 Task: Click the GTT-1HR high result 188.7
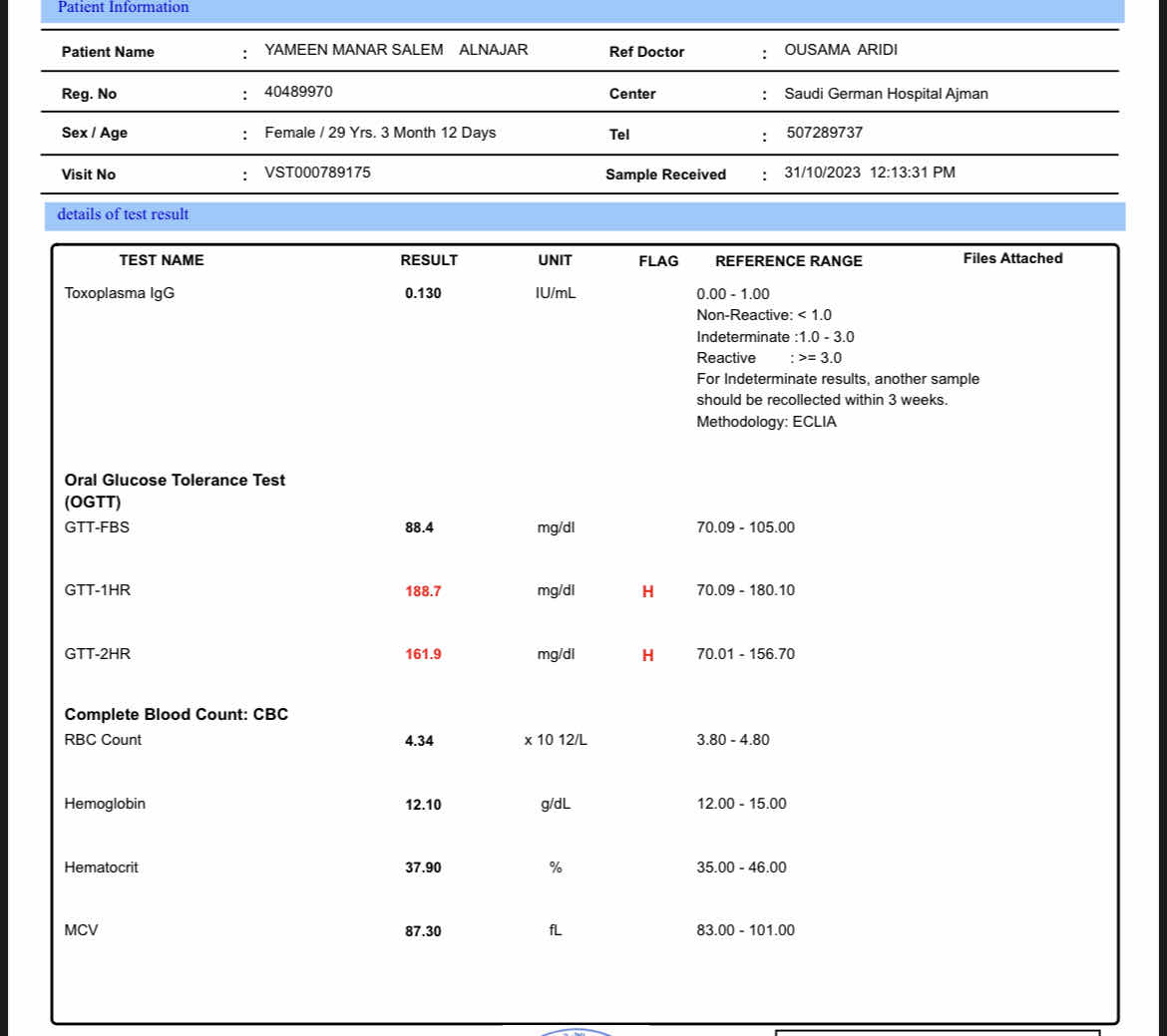[423, 591]
